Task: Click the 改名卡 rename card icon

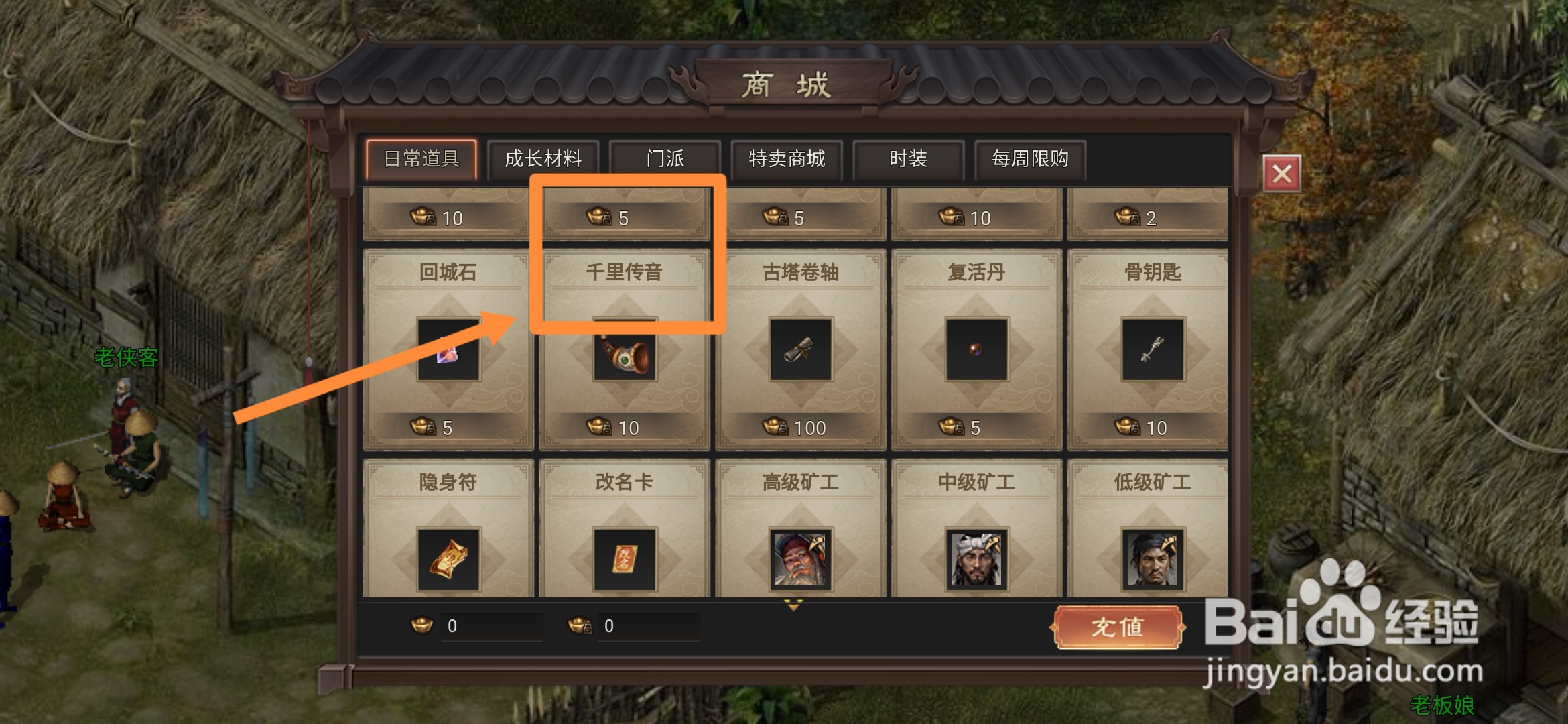Action: [625, 559]
